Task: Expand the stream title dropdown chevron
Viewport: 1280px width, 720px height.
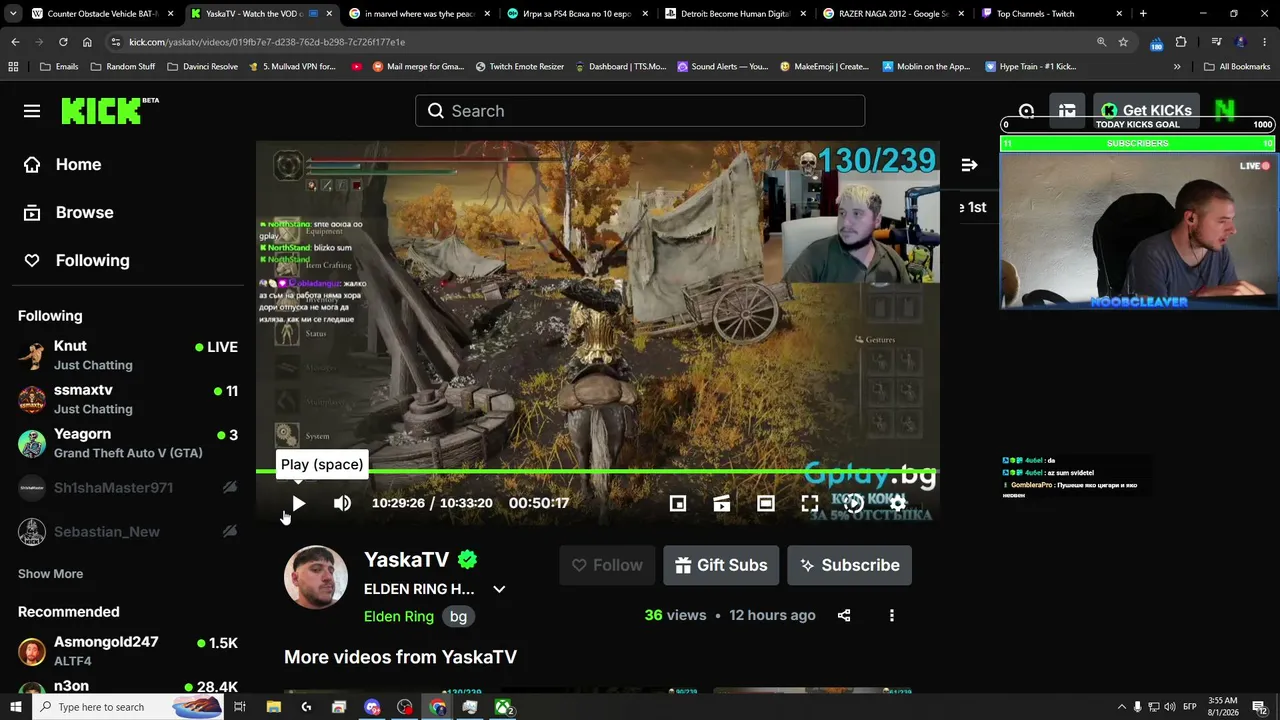Action: click(499, 589)
